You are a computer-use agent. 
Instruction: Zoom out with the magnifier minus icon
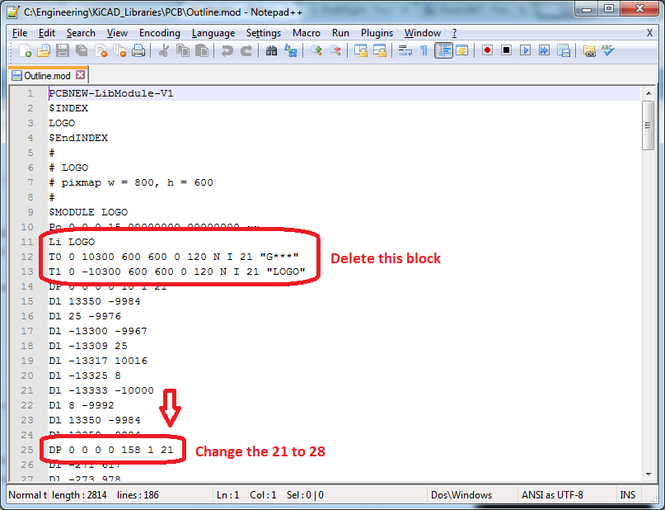(335, 51)
